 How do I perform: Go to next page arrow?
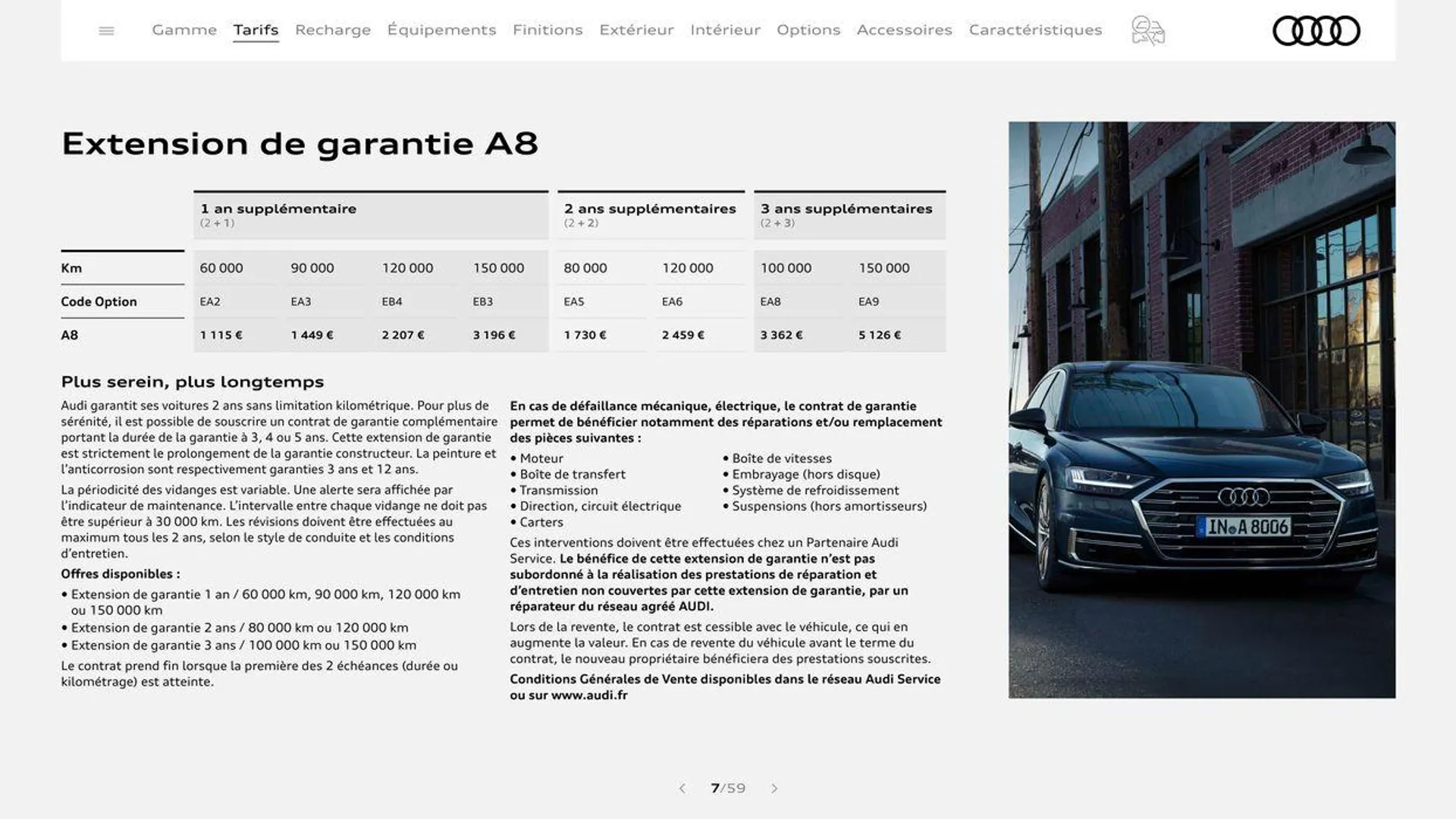774,789
